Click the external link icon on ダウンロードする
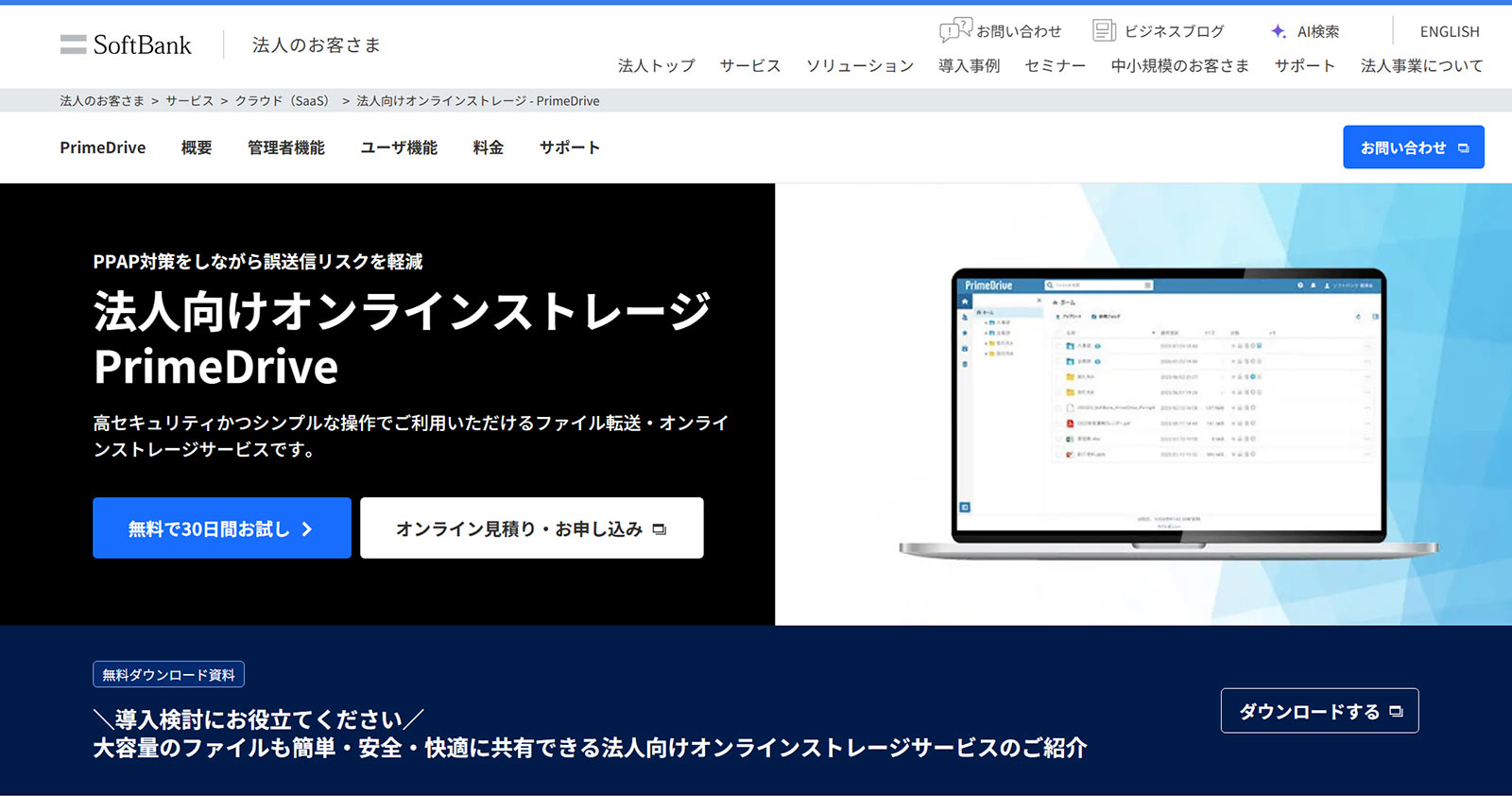Screen dimensions: 1512x796 click(x=1397, y=712)
